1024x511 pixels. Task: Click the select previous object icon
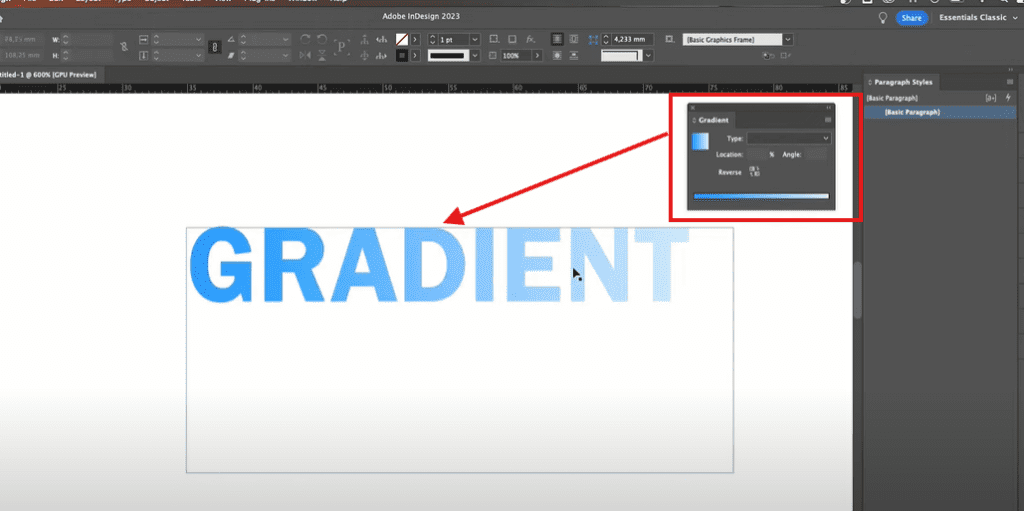click(x=381, y=39)
